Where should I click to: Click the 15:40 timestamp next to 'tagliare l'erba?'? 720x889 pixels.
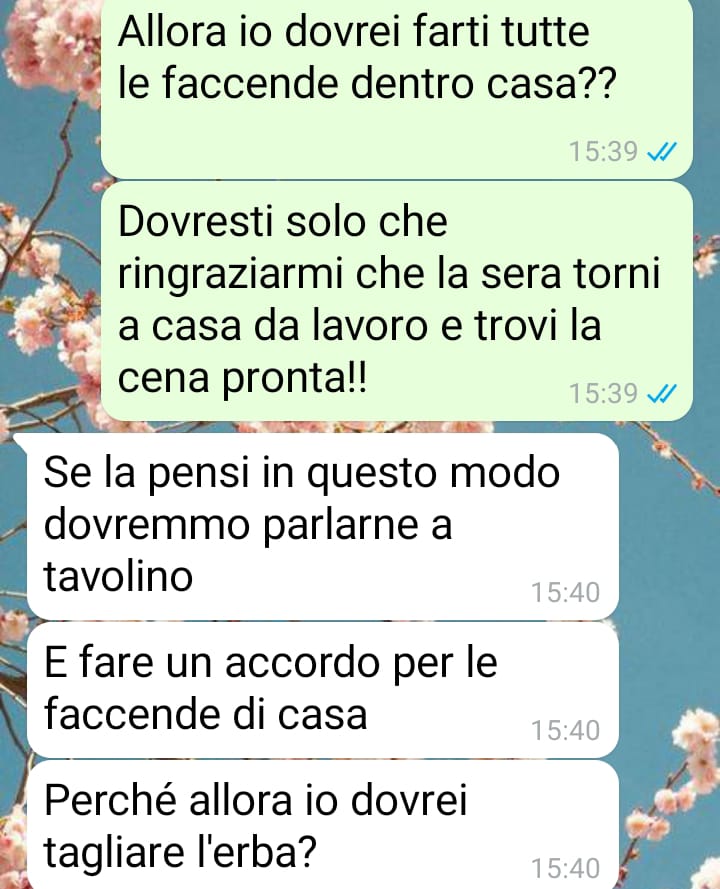pos(565,868)
